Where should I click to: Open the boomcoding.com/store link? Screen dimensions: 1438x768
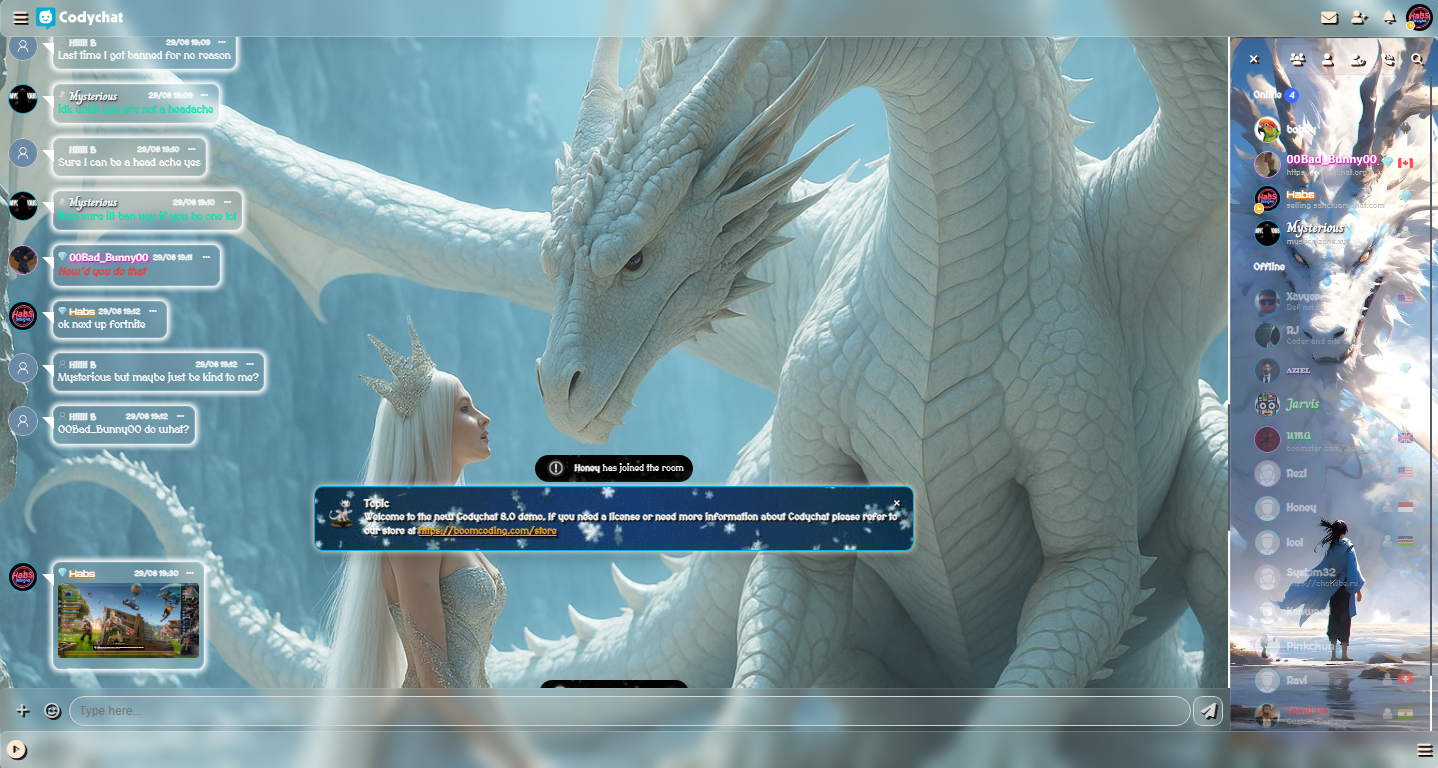pyautogui.click(x=487, y=531)
